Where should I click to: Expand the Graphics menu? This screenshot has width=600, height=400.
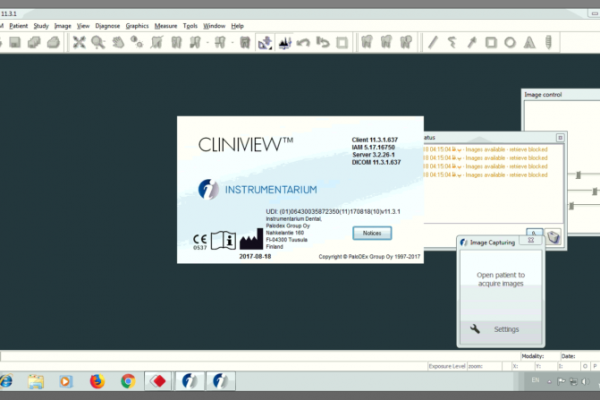137,24
